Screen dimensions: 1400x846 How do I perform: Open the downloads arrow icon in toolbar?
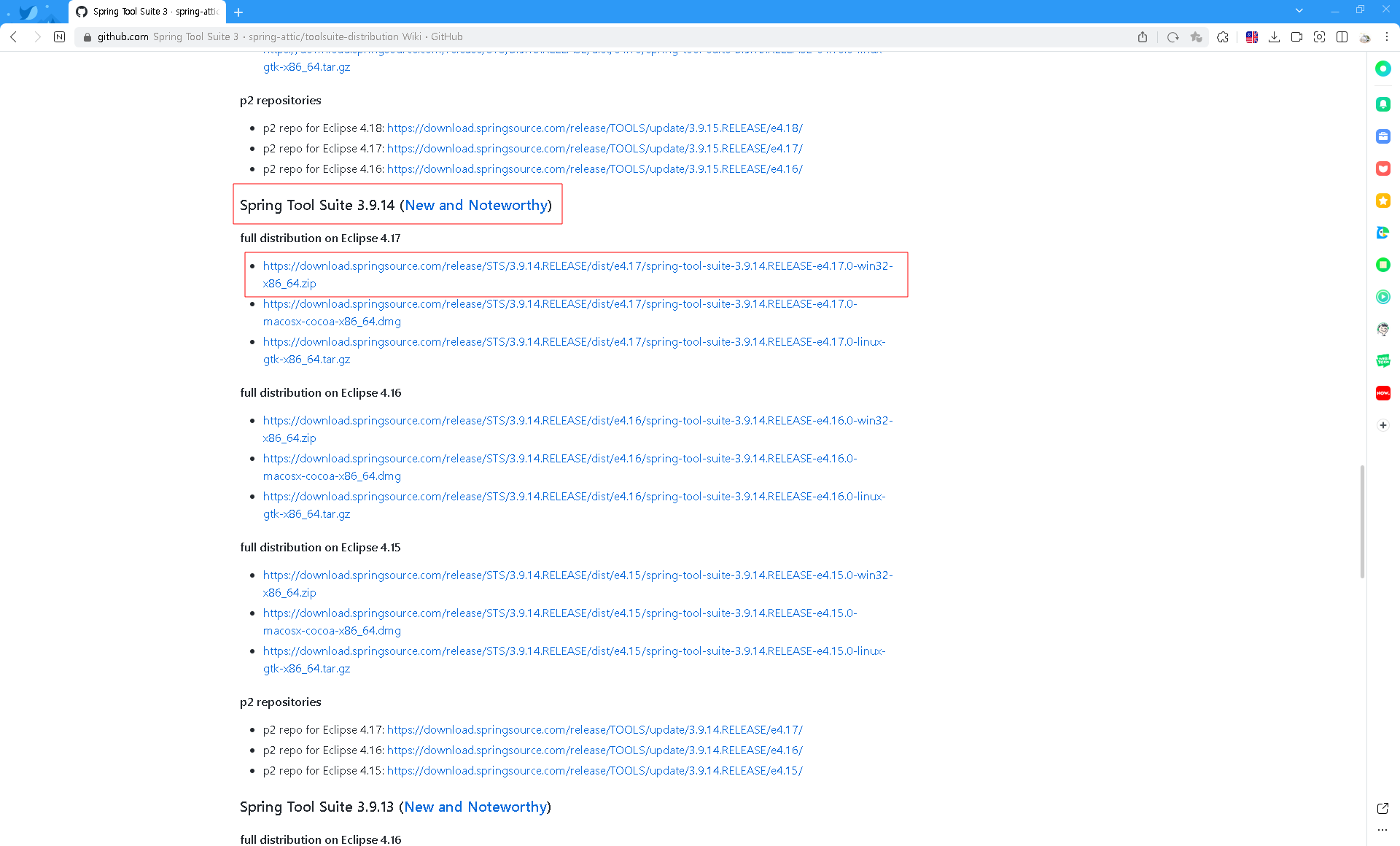point(1274,37)
